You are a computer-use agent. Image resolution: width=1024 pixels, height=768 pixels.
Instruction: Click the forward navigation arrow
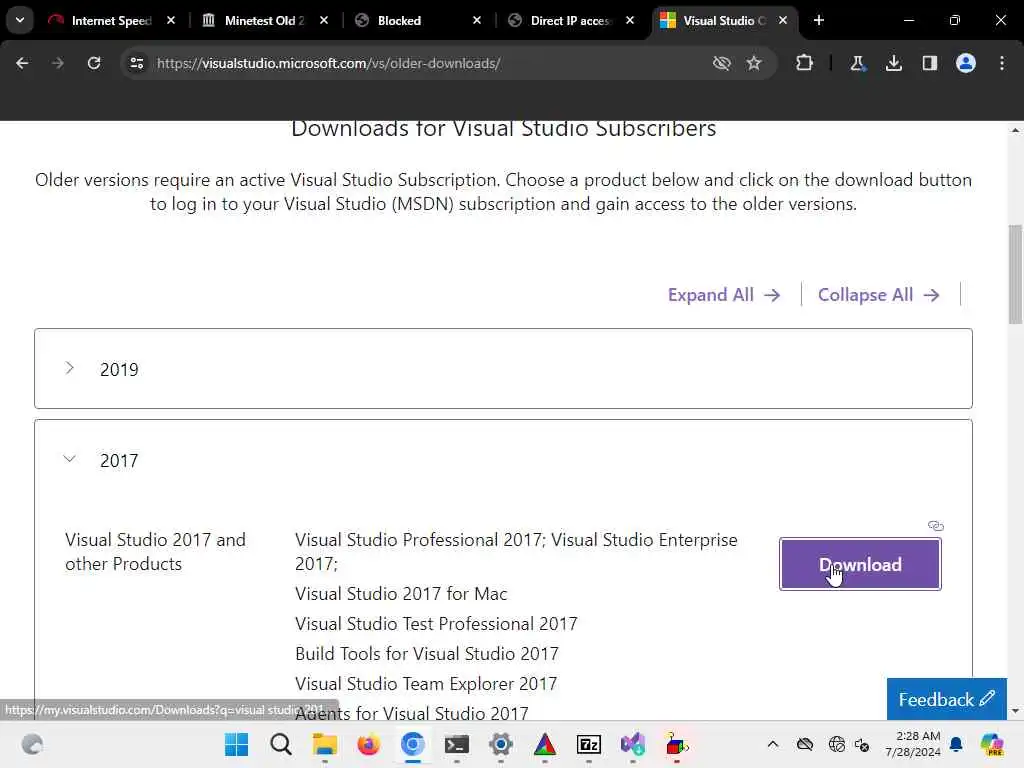click(57, 63)
